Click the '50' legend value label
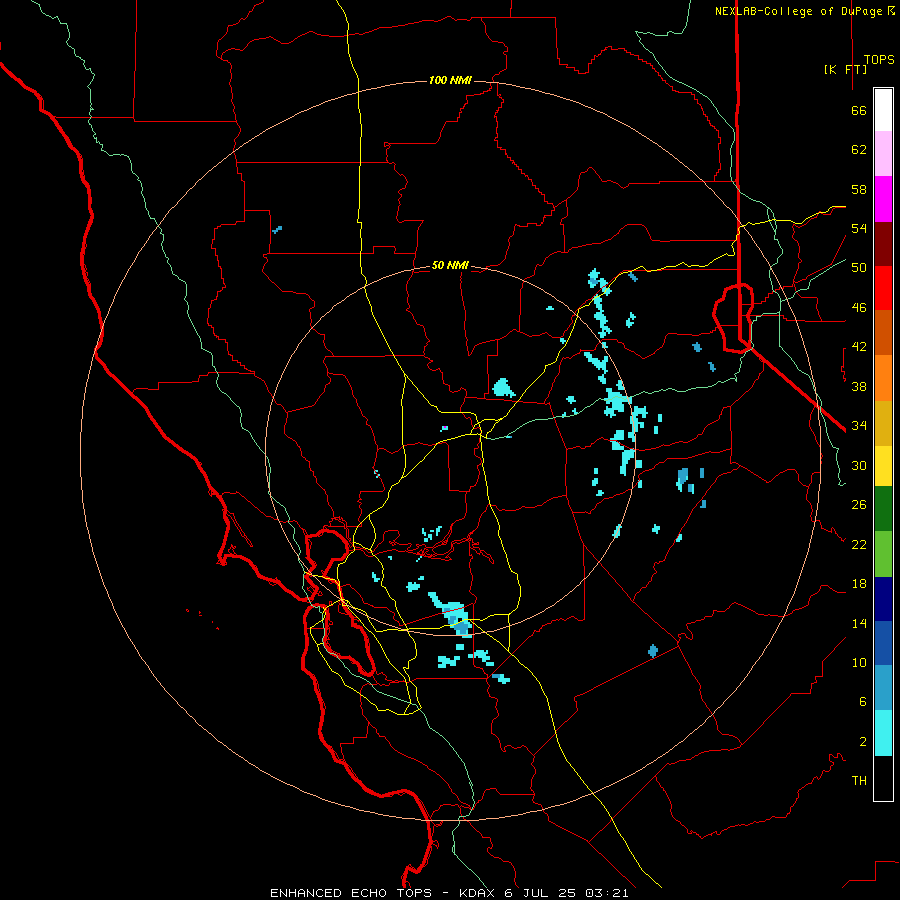900x900 pixels. point(859,268)
